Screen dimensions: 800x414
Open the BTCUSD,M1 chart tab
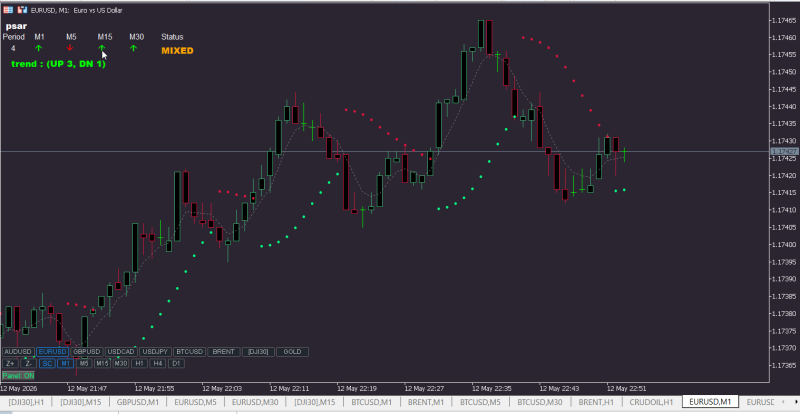371,402
